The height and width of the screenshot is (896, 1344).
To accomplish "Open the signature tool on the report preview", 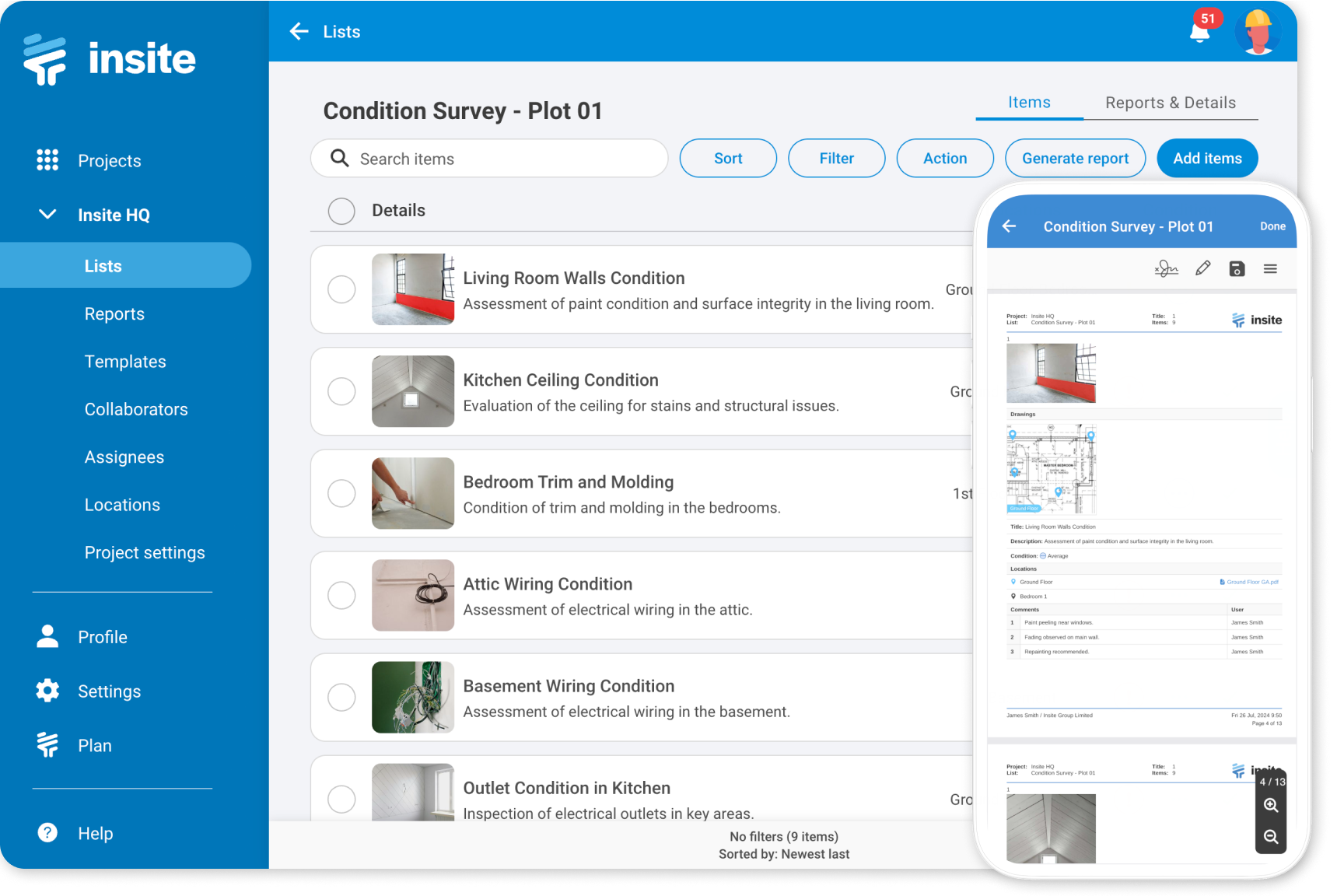I will pos(1165,268).
